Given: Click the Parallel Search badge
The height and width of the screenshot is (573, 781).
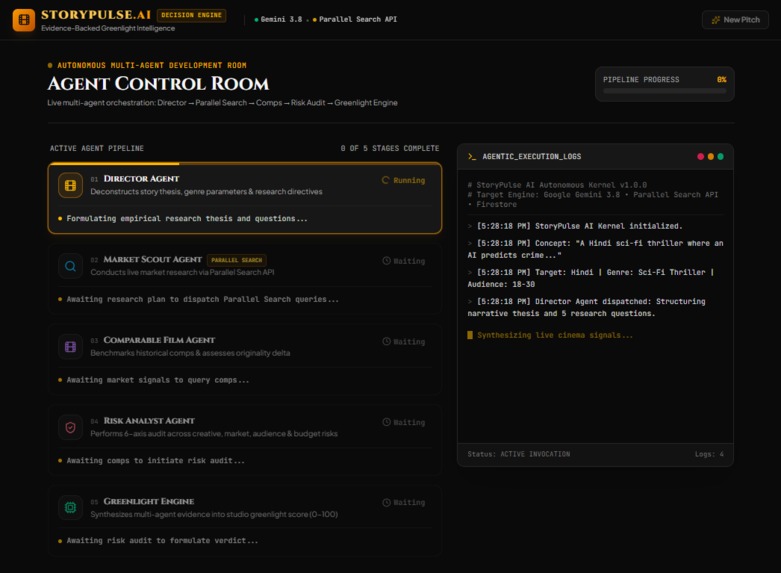Looking at the screenshot, I should tap(237, 260).
